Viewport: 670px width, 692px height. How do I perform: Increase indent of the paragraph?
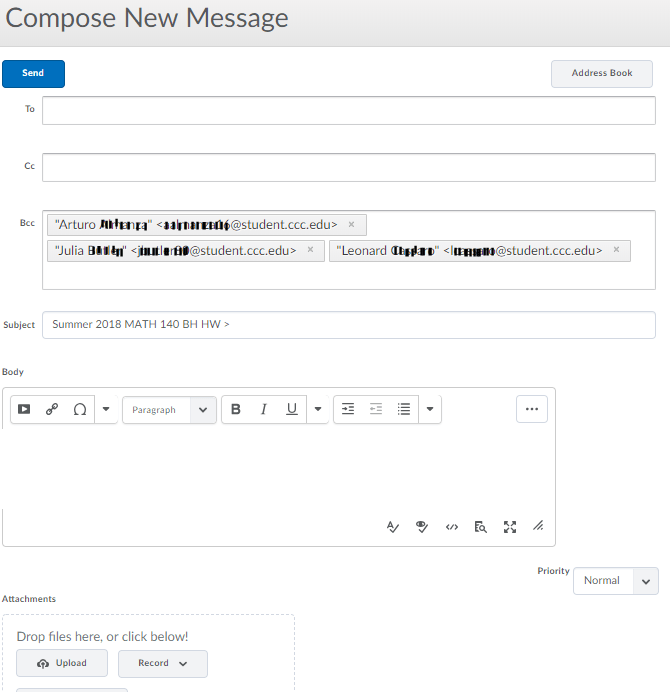pyautogui.click(x=348, y=409)
